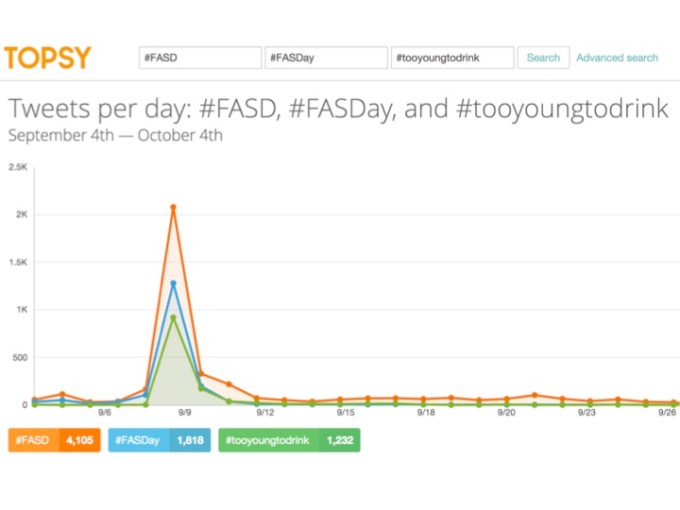Click the #tooyoungtodrink total count 1,232
This screenshot has height=510, width=680.
(x=339, y=440)
